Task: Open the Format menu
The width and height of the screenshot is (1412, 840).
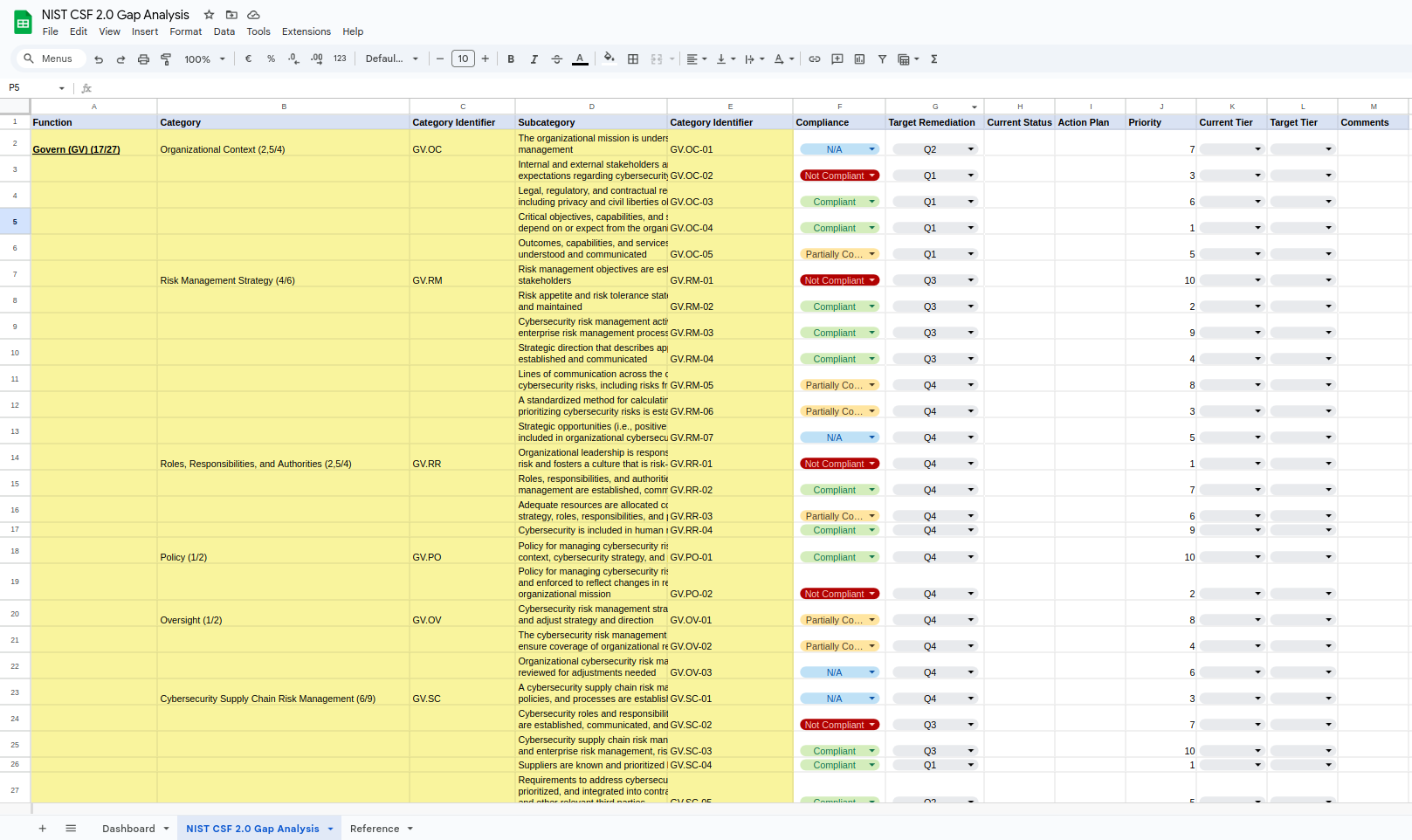Action: [186, 31]
